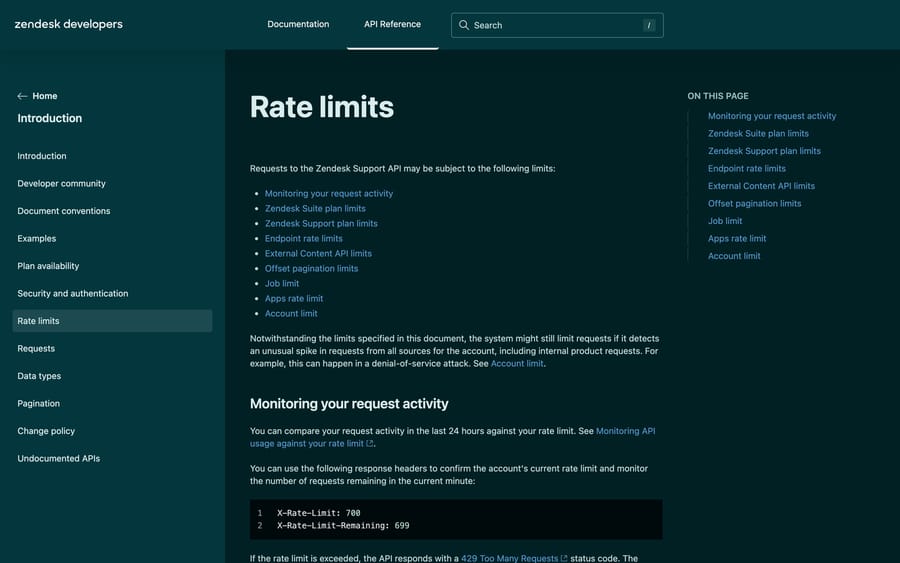Jump to 'Monitoring your request activity' in On This Page
900x563 pixels.
tap(772, 116)
